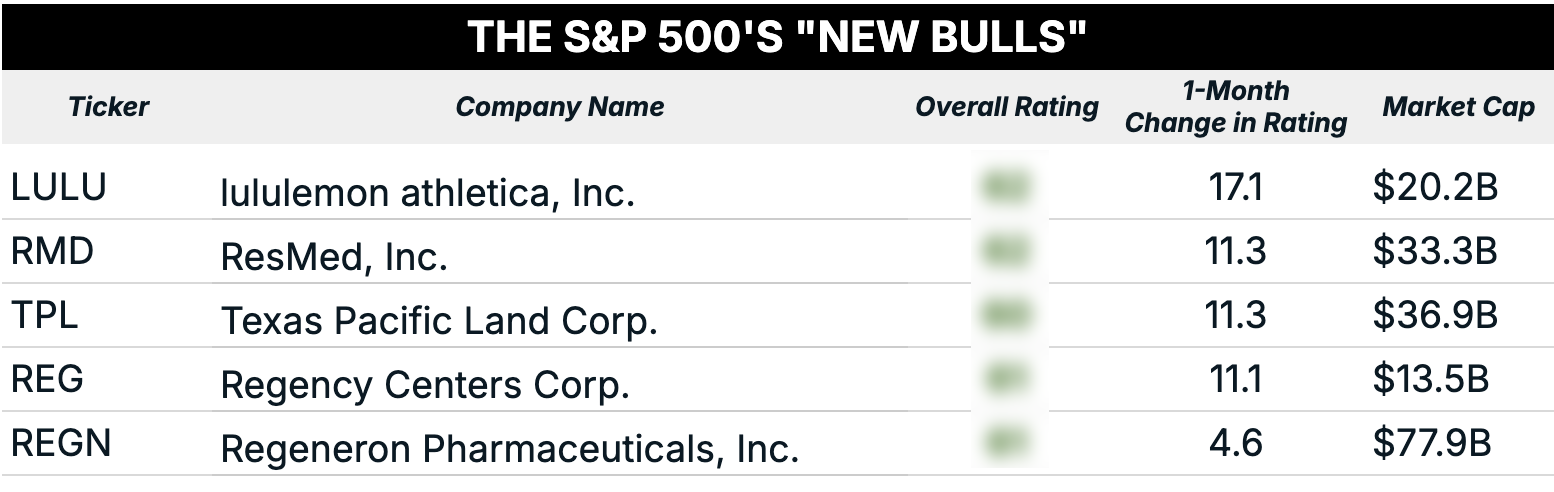The width and height of the screenshot is (1554, 492).
Task: Click the 17.1 rating change value
Action: click(x=1236, y=187)
